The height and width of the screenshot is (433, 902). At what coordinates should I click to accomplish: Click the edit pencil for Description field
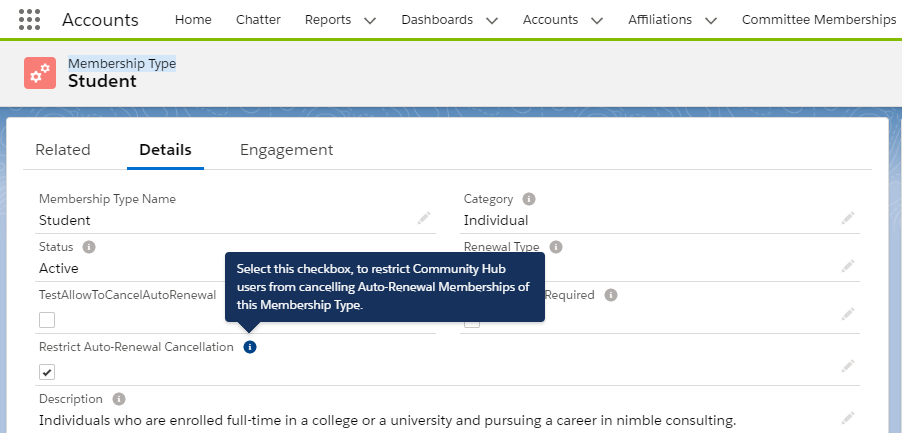[848, 418]
